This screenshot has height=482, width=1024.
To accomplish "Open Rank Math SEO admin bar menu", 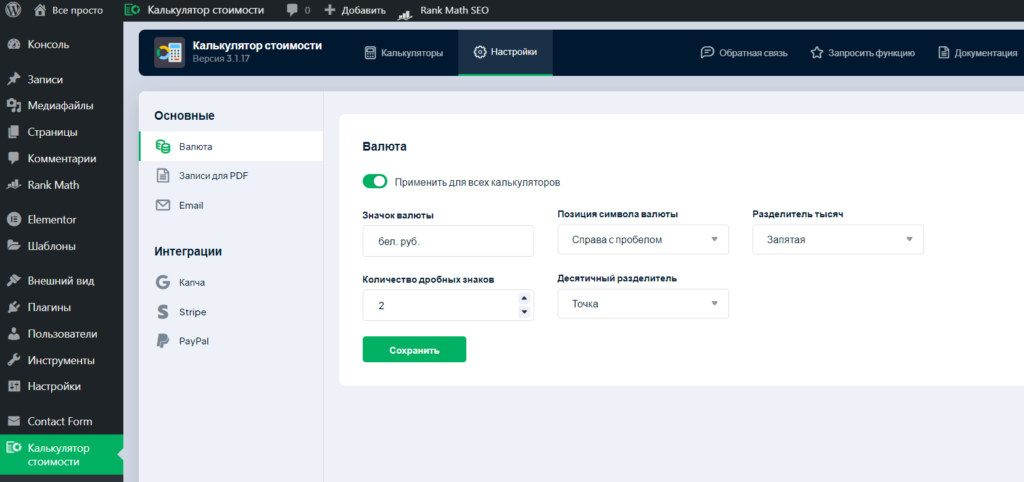I will coord(443,10).
